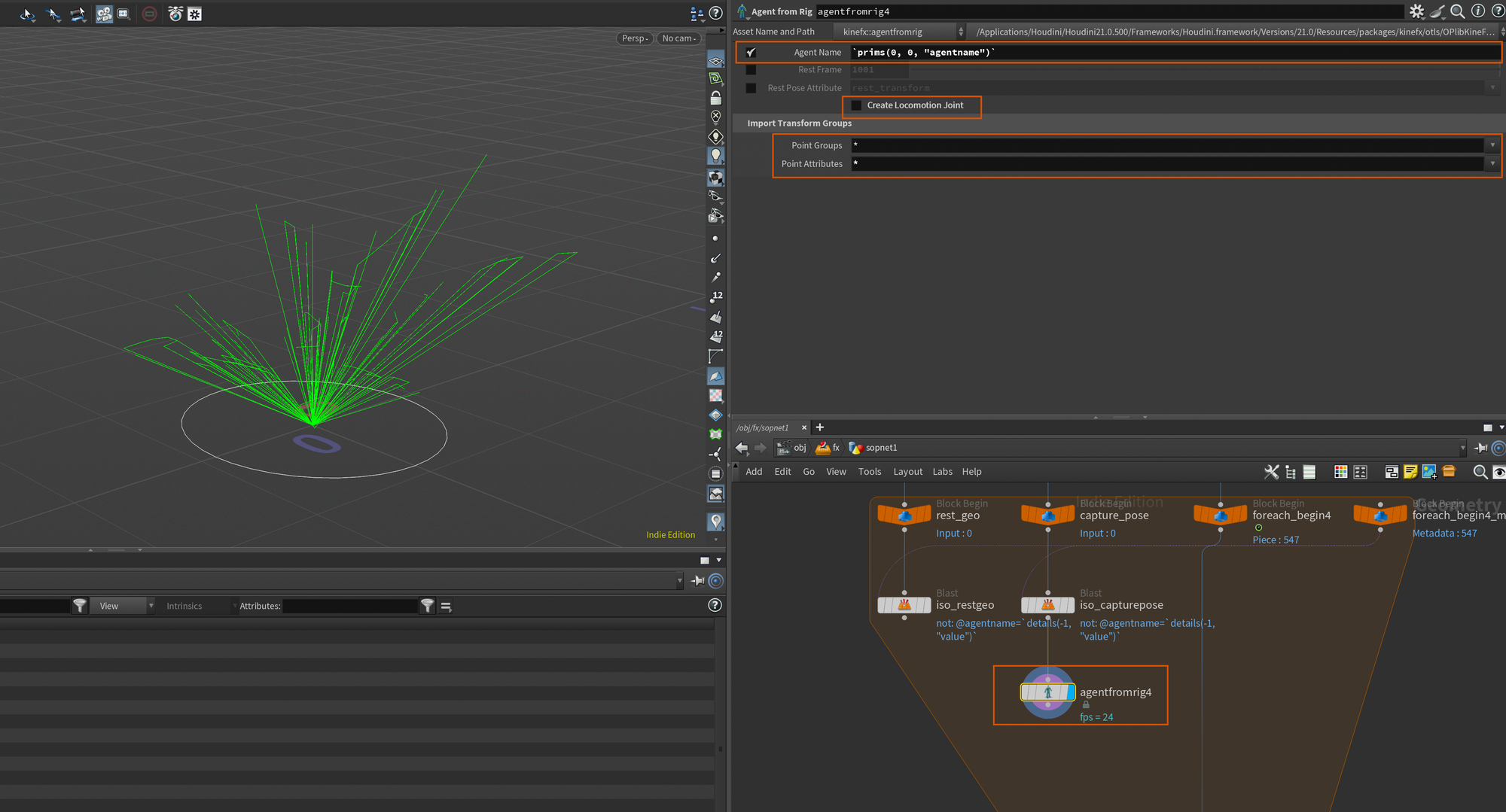Click the iso_restgeo Blast node
This screenshot has height=812, width=1506.
click(904, 605)
